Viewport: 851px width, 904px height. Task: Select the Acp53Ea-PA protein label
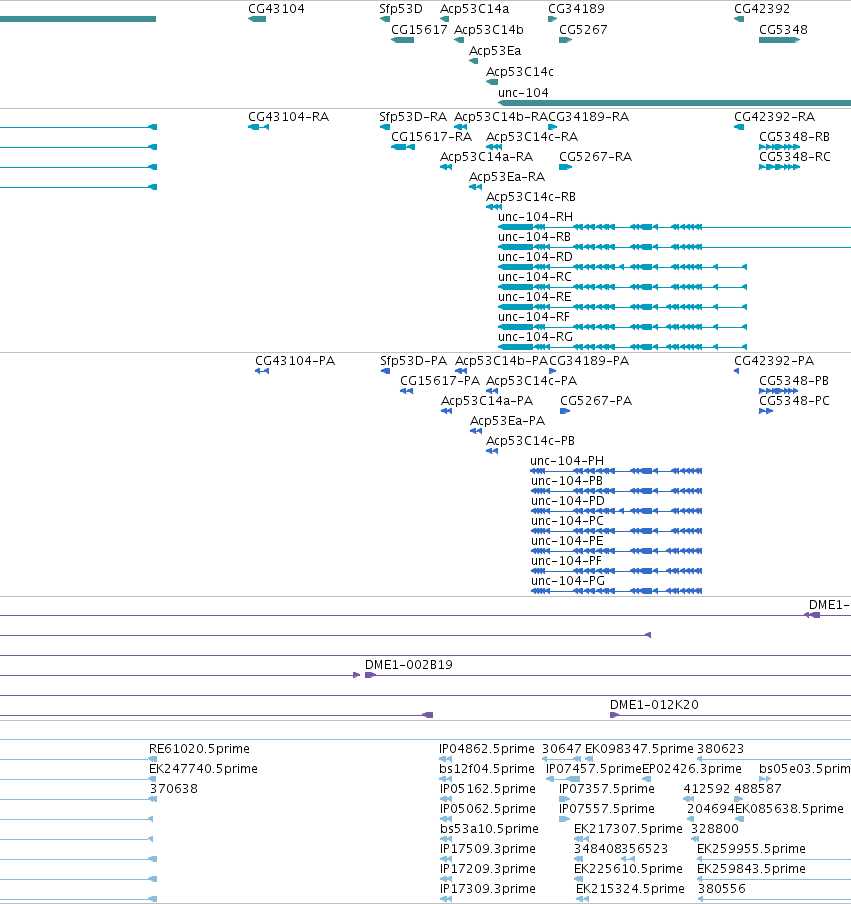pos(507,421)
